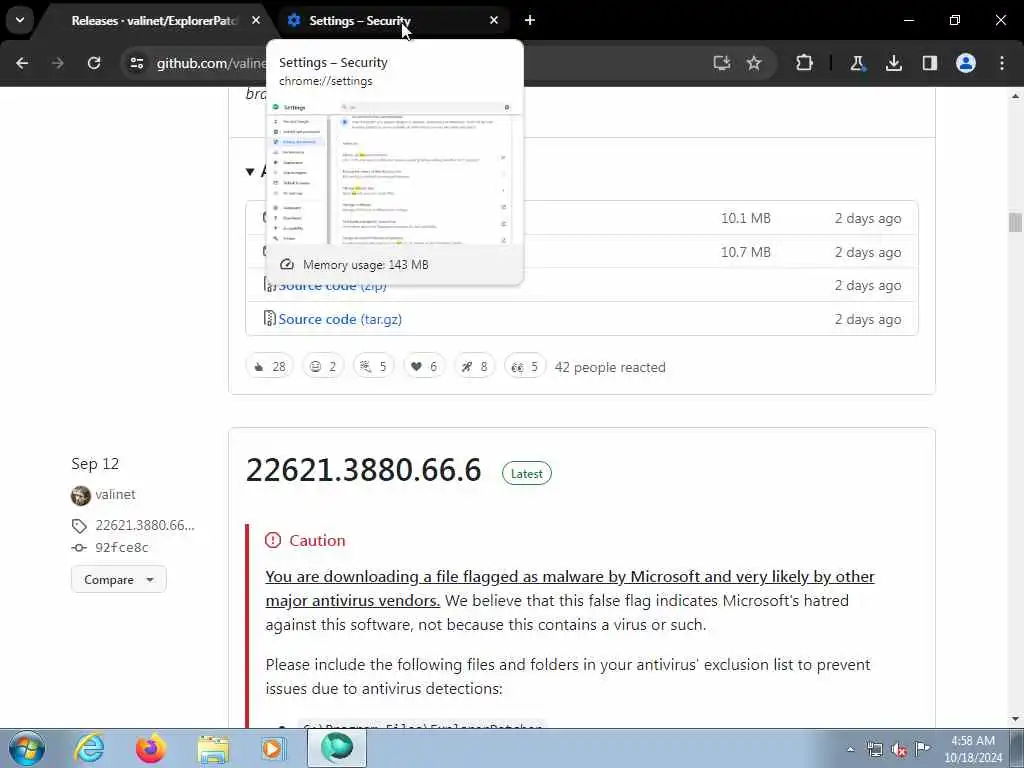The height and width of the screenshot is (768, 1024).
Task: Open release 22621.3880.66.6 title
Action: (x=363, y=470)
